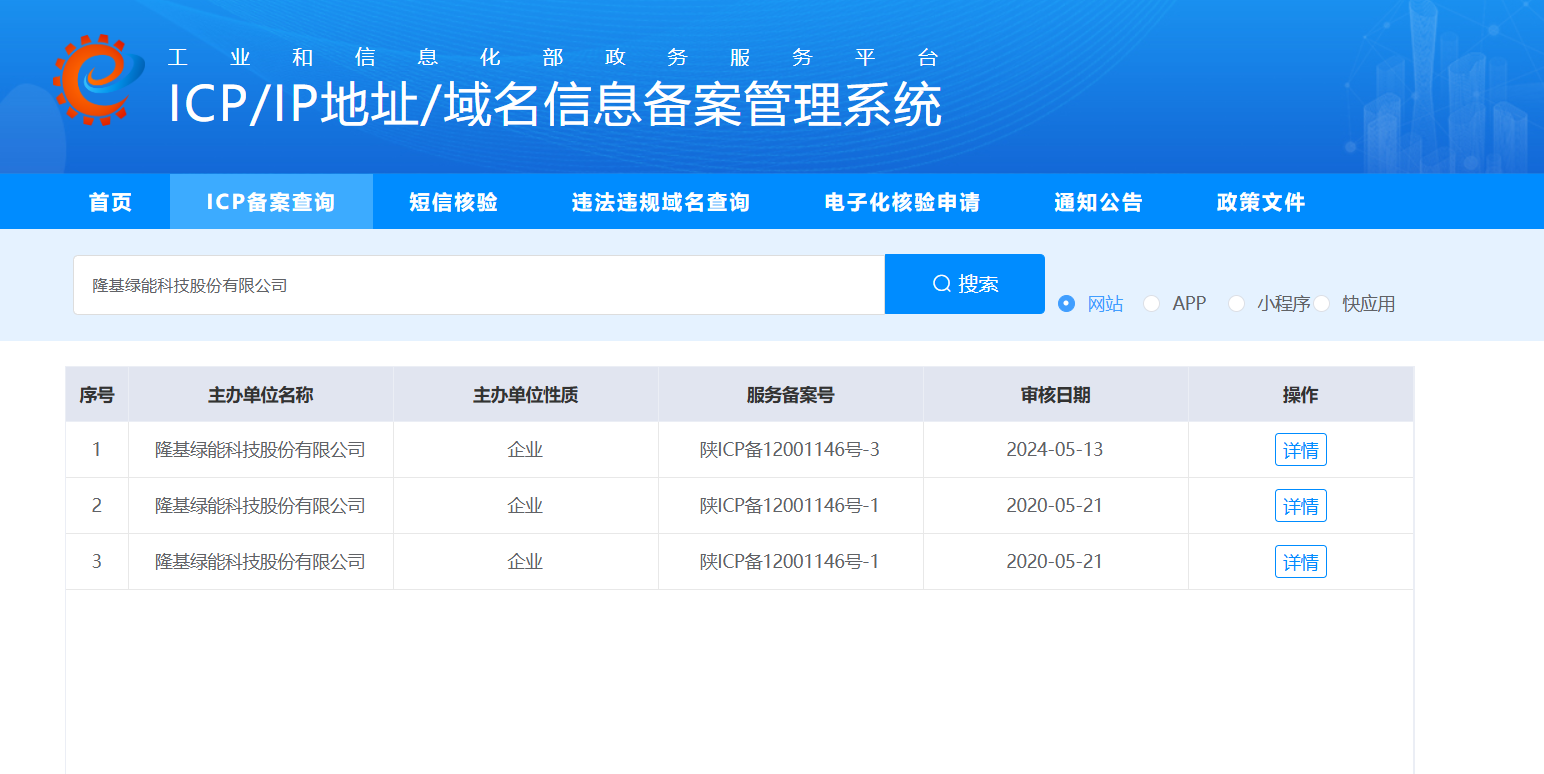Screen dimensions: 1544x774
Task: Click the 2020-05-21 date in row 2
Action: 1055,506
